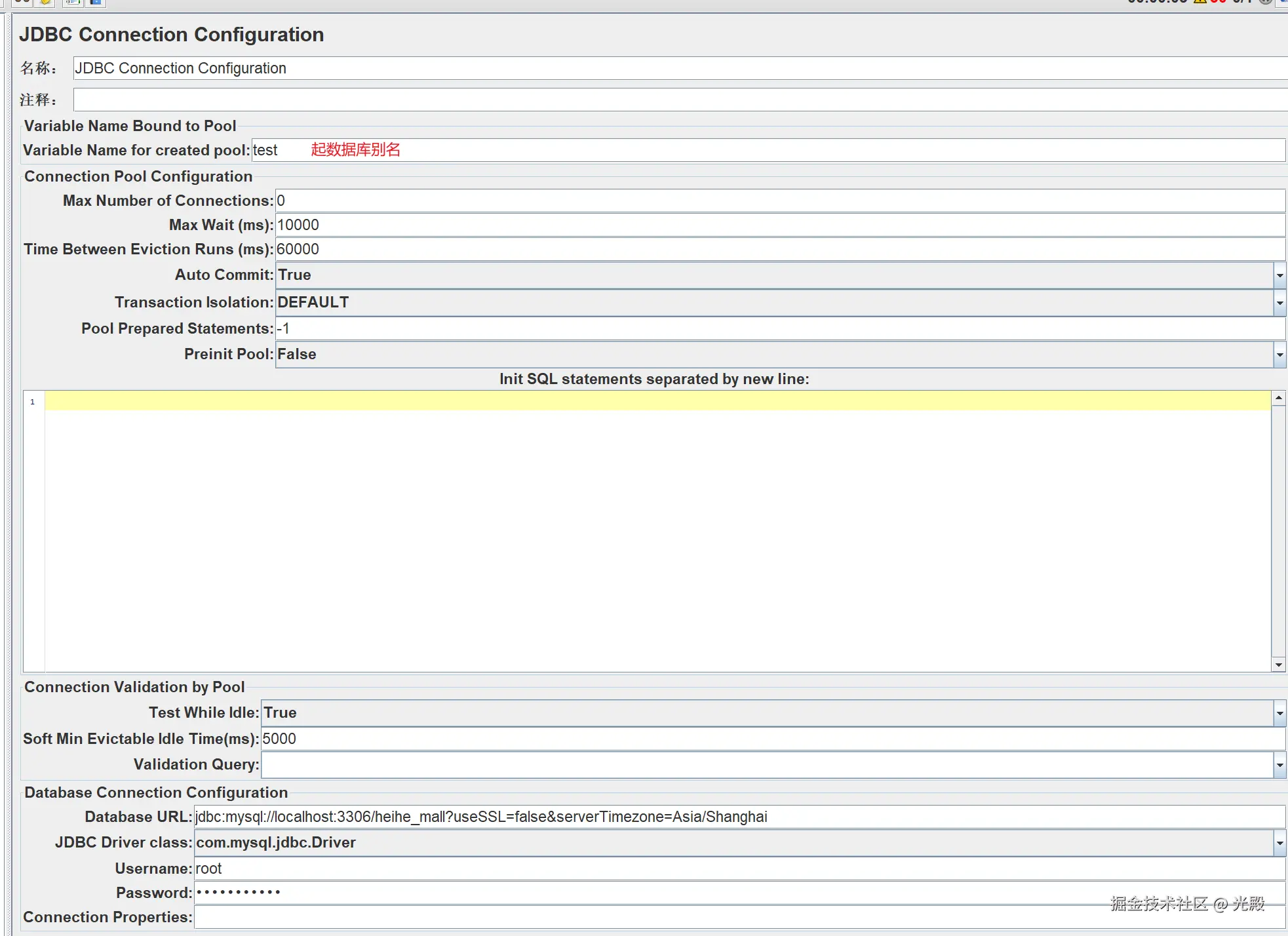Expand the JDBC Driver class dropdown
The width and height of the screenshot is (1288, 936).
[1279, 843]
